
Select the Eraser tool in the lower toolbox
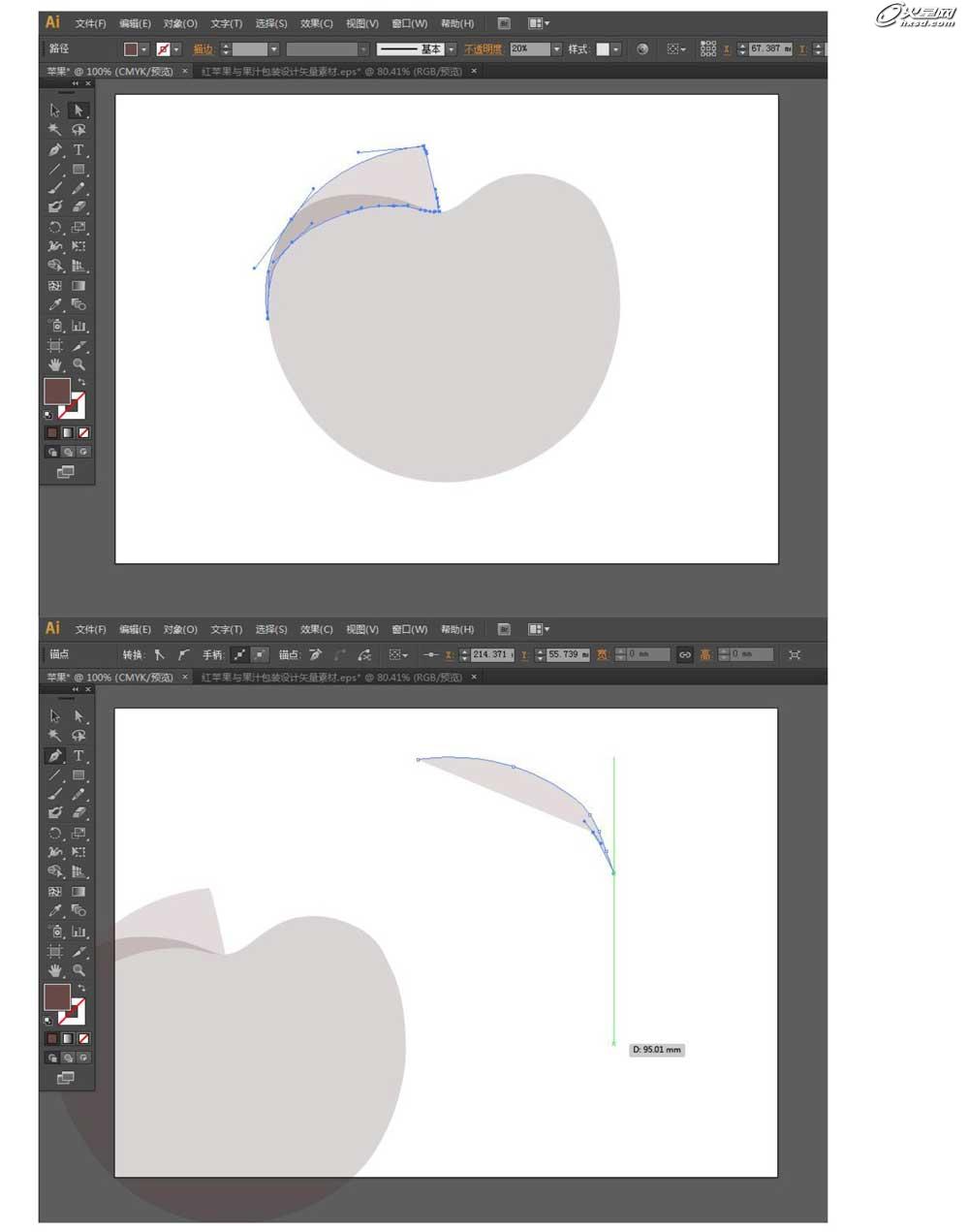click(x=78, y=813)
